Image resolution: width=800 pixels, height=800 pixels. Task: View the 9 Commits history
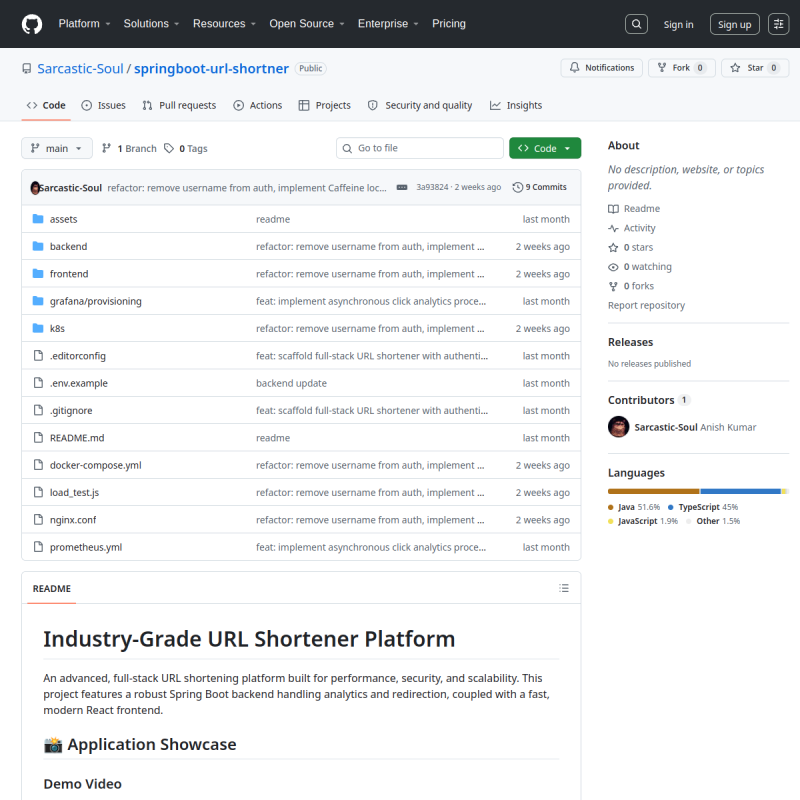540,187
